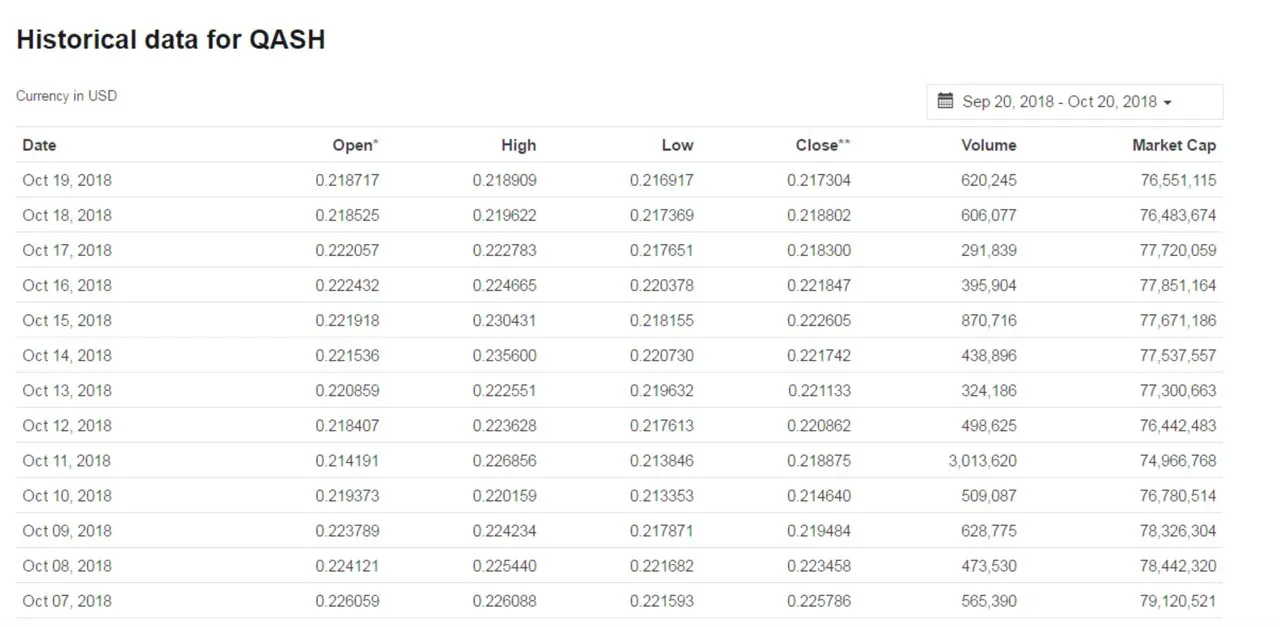Image resolution: width=1280 pixels, height=627 pixels.
Task: Select the Oct 15, 2018 date cell
Action: (x=67, y=321)
